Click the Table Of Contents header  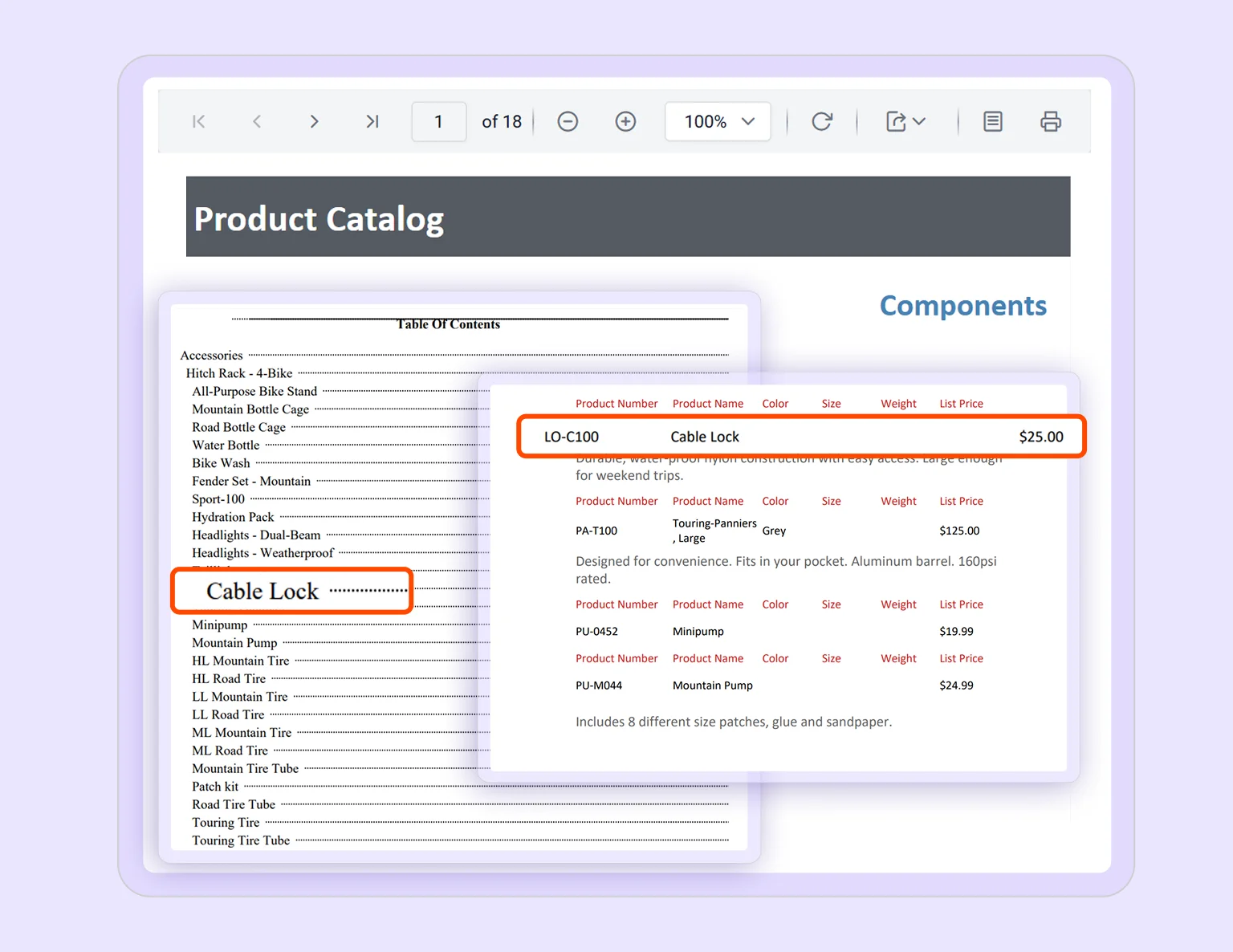448,324
